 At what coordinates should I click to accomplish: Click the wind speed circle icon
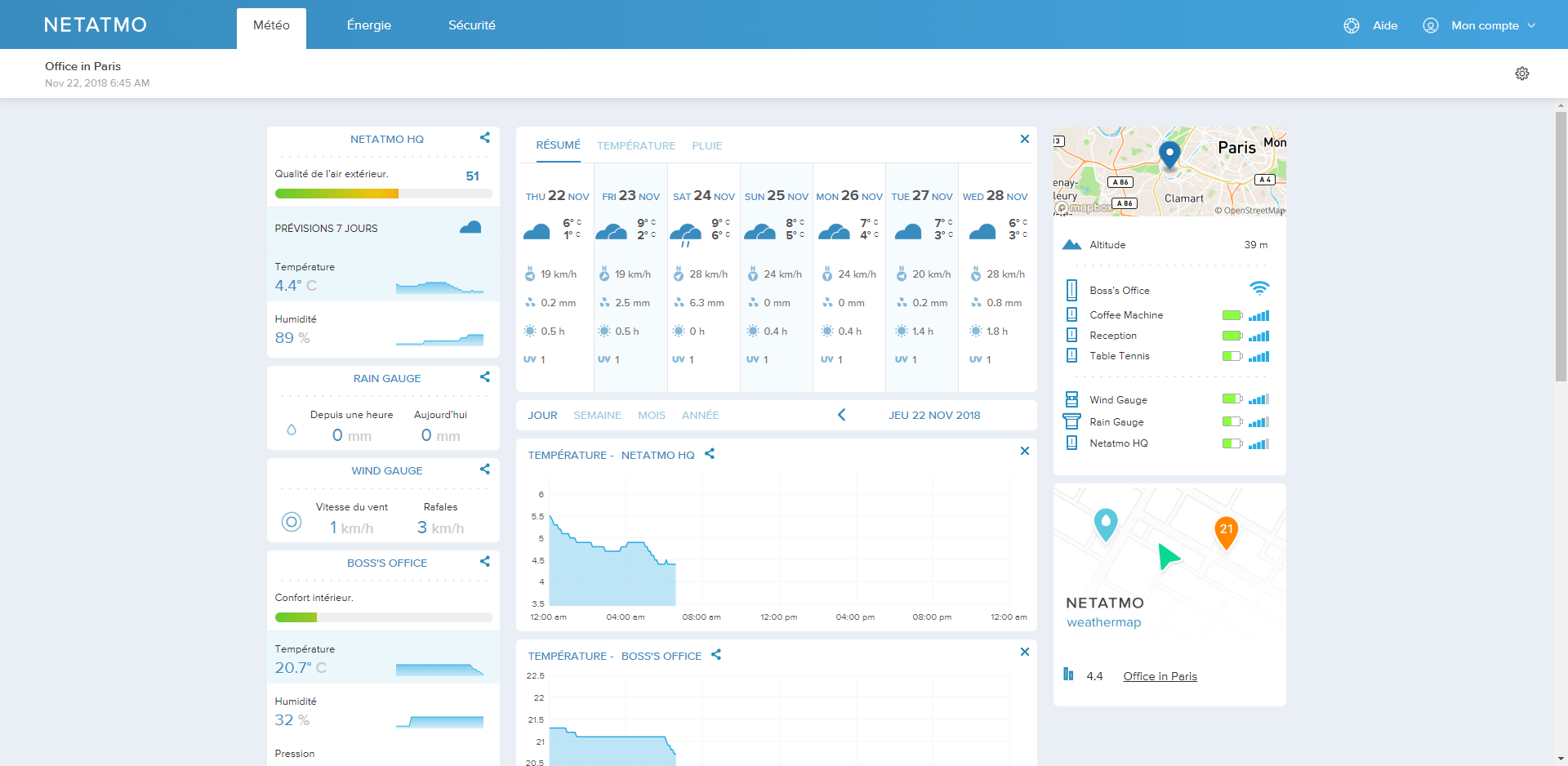(292, 522)
